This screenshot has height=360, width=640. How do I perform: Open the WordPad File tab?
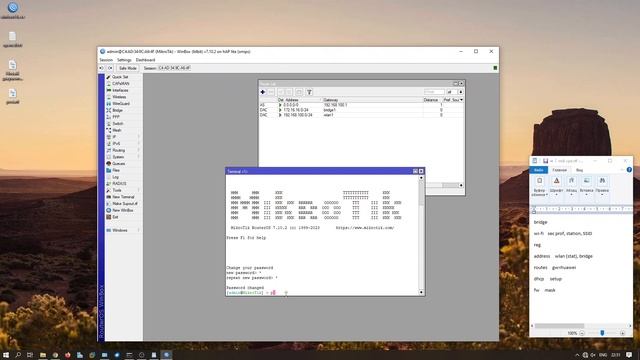pyautogui.click(x=539, y=170)
